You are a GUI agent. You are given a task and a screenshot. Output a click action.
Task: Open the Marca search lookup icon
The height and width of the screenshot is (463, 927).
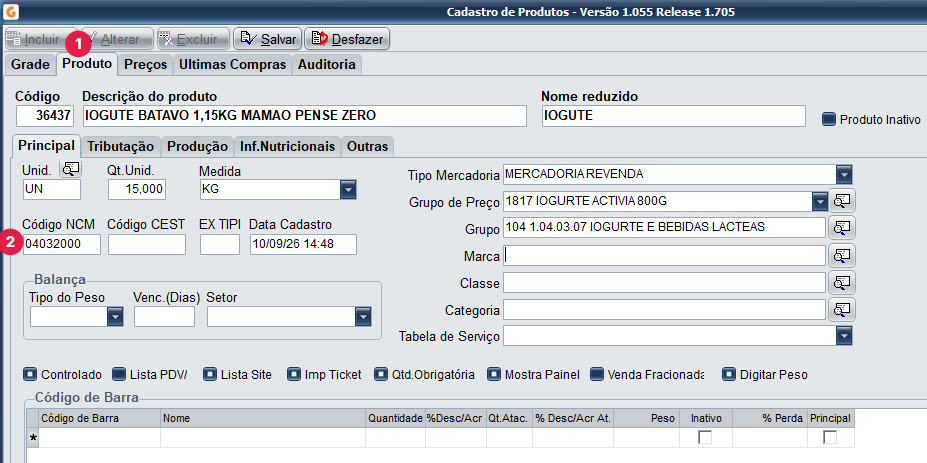(842, 255)
